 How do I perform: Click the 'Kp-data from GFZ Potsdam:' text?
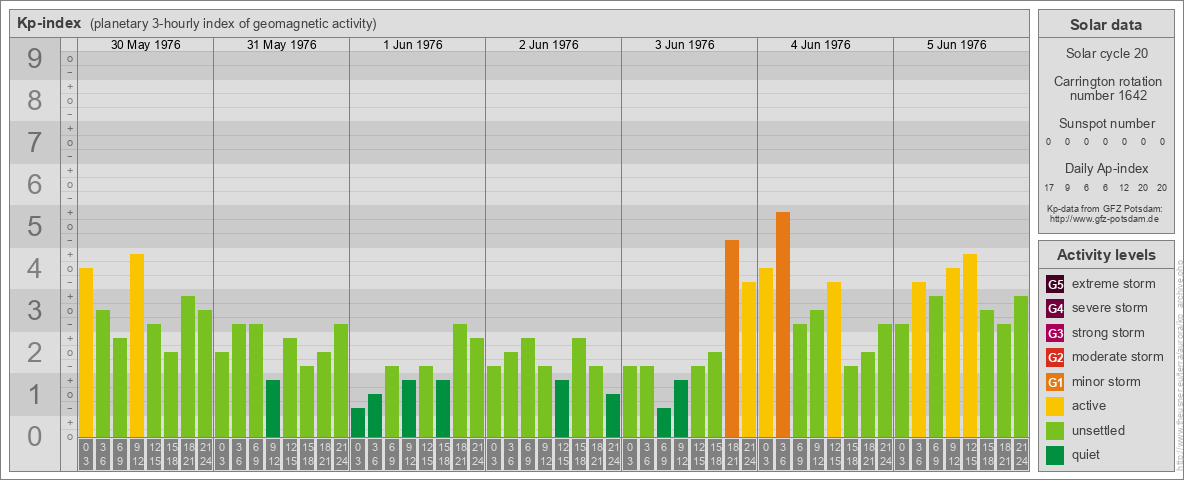[1106, 208]
